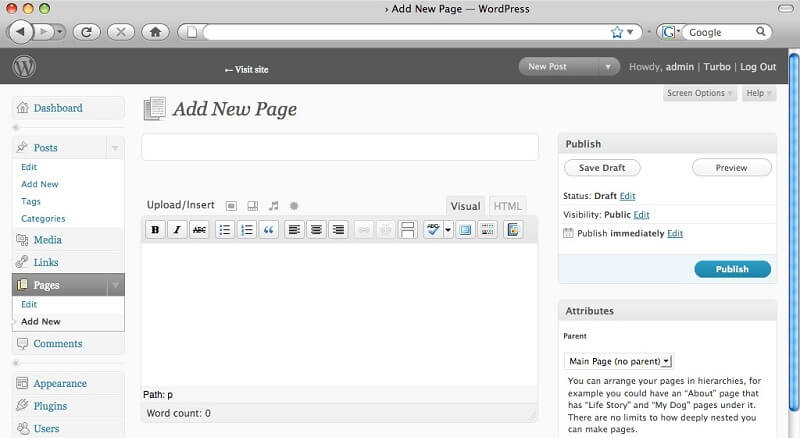Viewport: 800px width, 438px height.
Task: Go to browser home page
Action: [155, 32]
